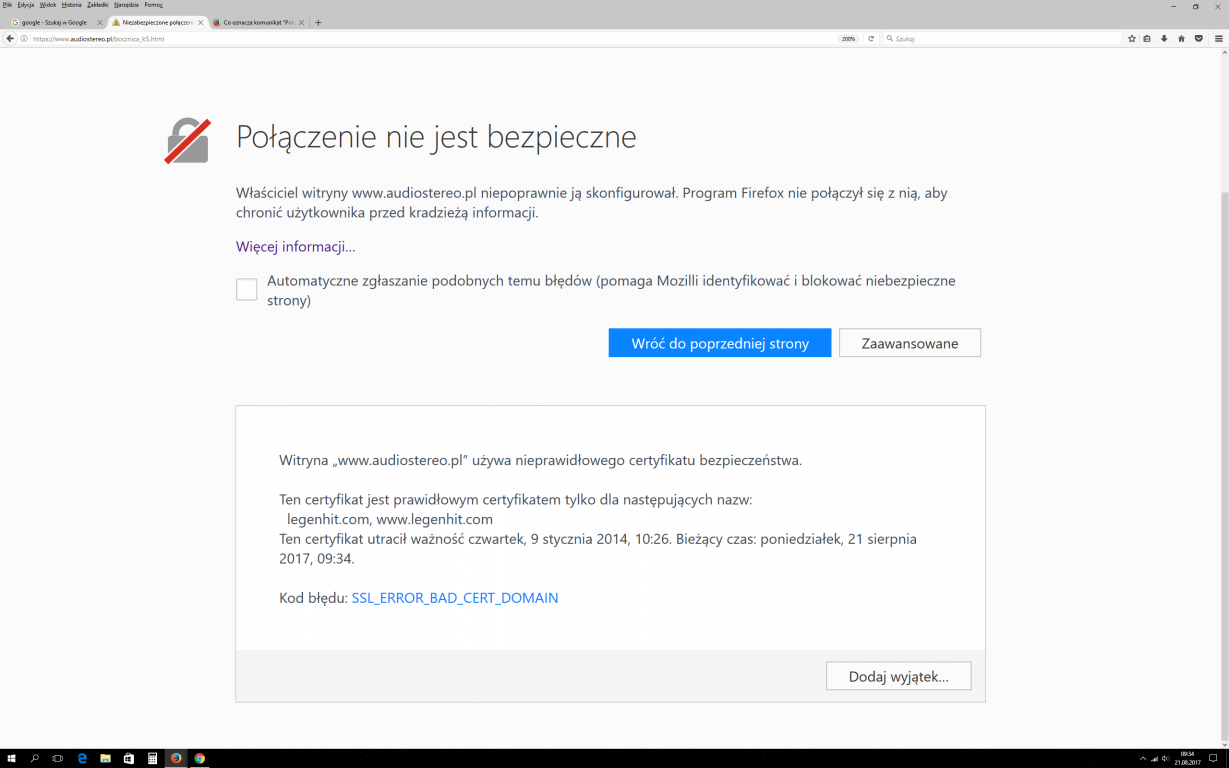Open the Widok menu
The width and height of the screenshot is (1229, 768).
(48, 5)
